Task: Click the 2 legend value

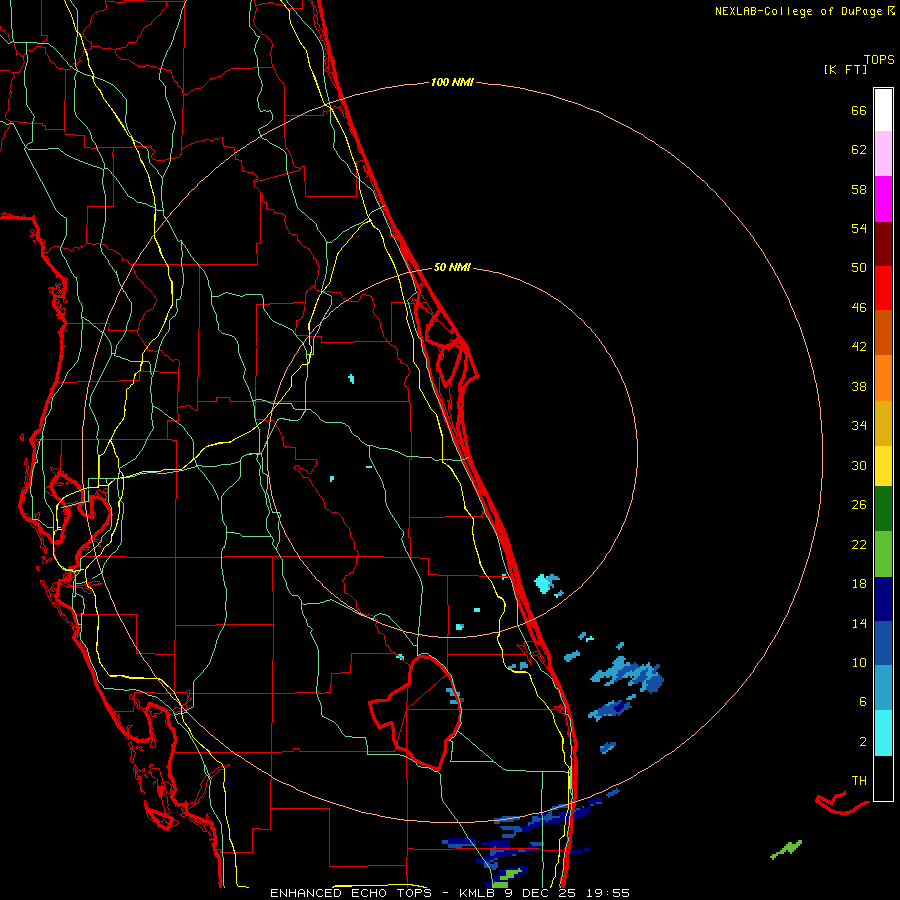Action: (x=863, y=741)
